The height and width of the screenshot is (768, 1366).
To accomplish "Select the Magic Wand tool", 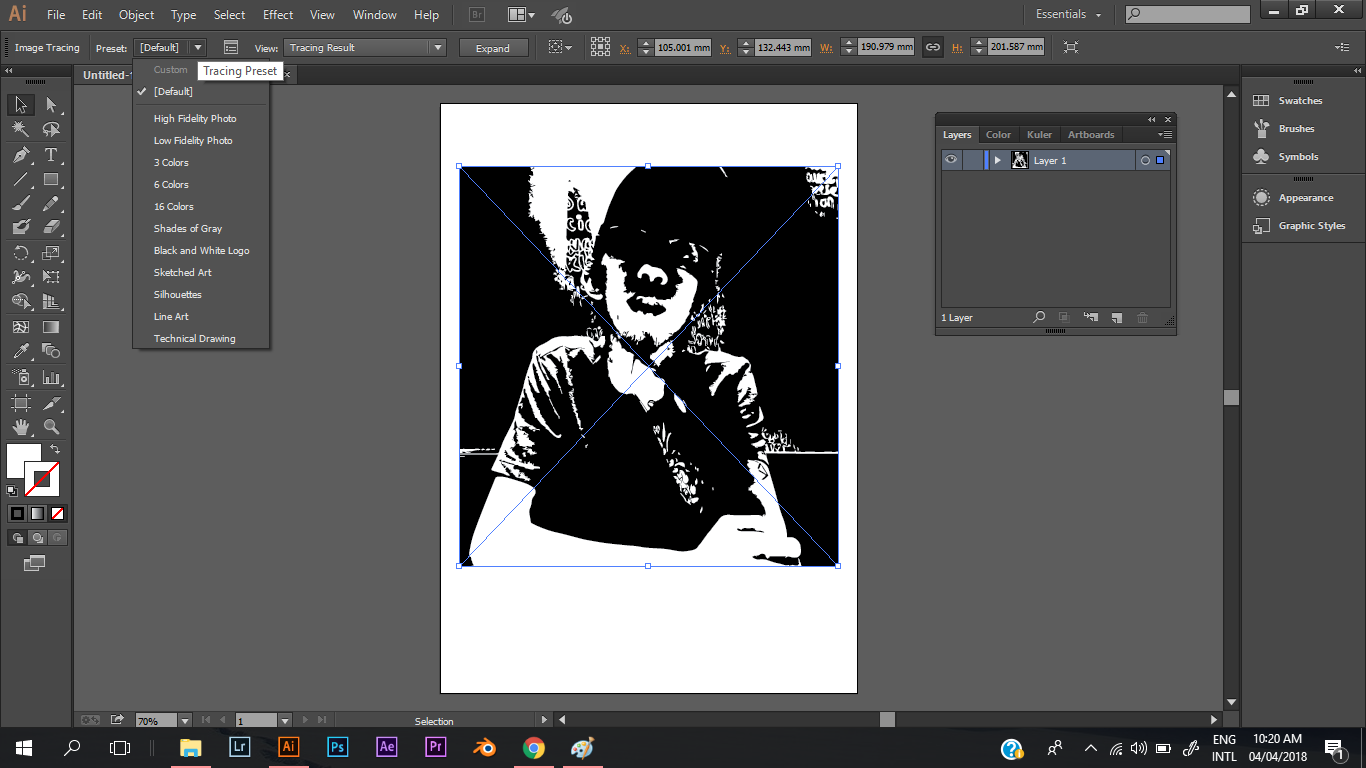I will pos(21,130).
